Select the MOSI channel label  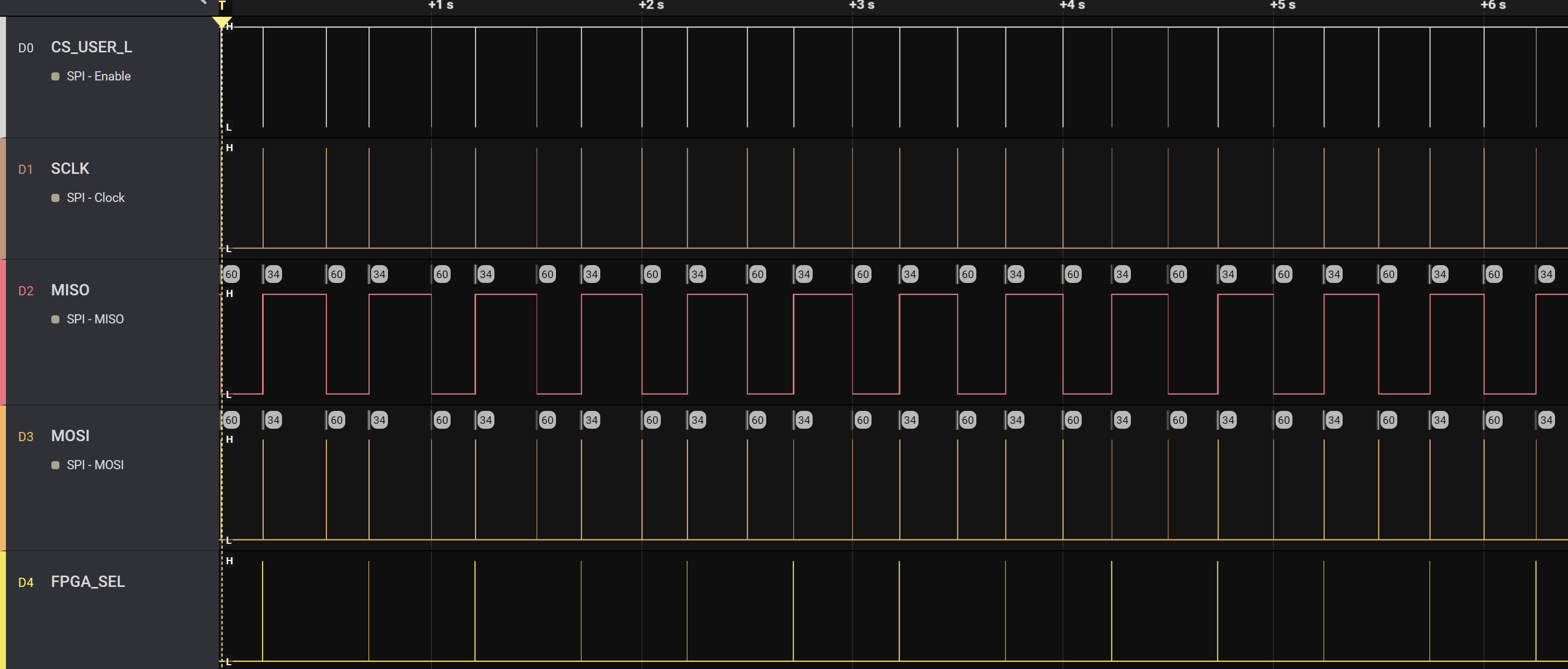click(70, 436)
